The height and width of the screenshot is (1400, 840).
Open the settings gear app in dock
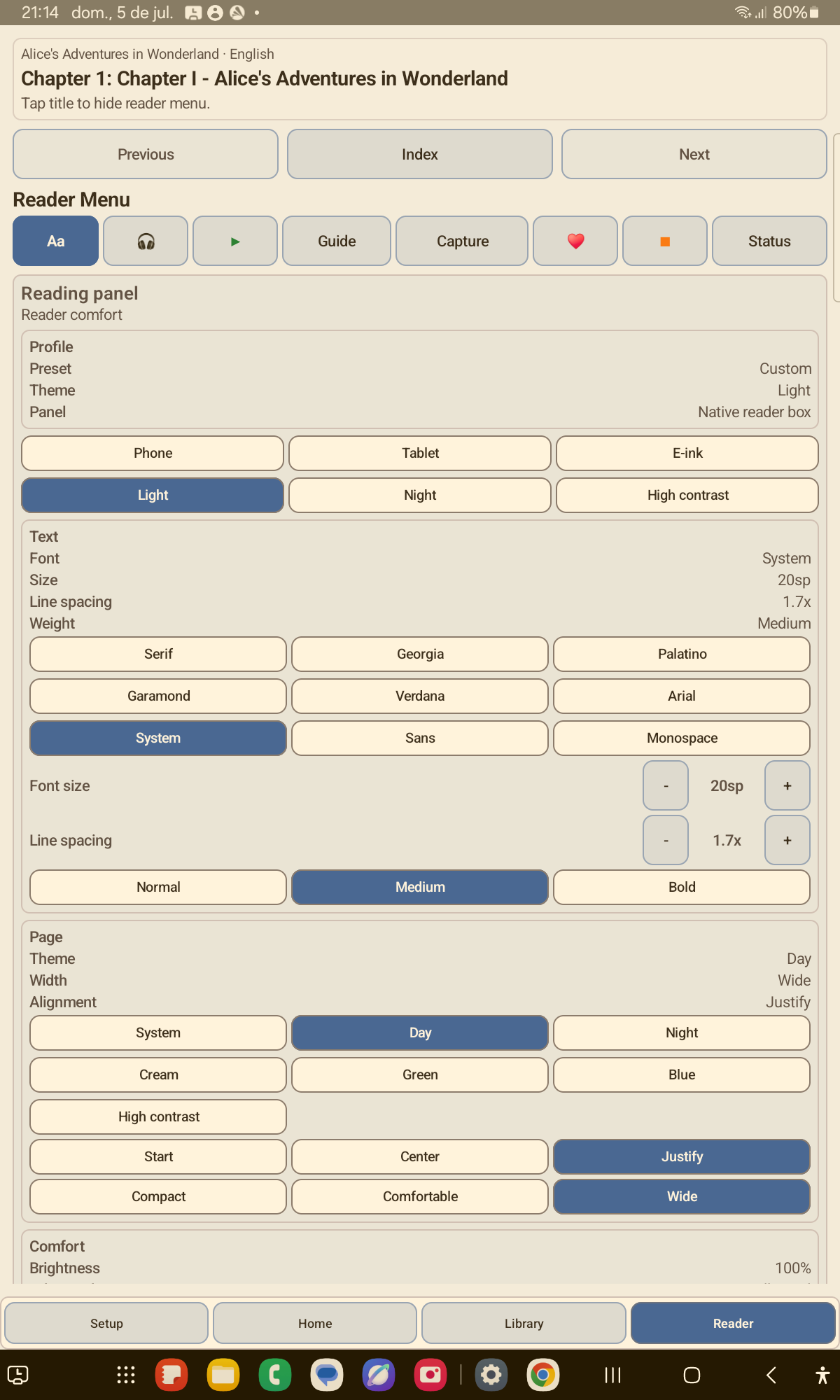tap(491, 1375)
